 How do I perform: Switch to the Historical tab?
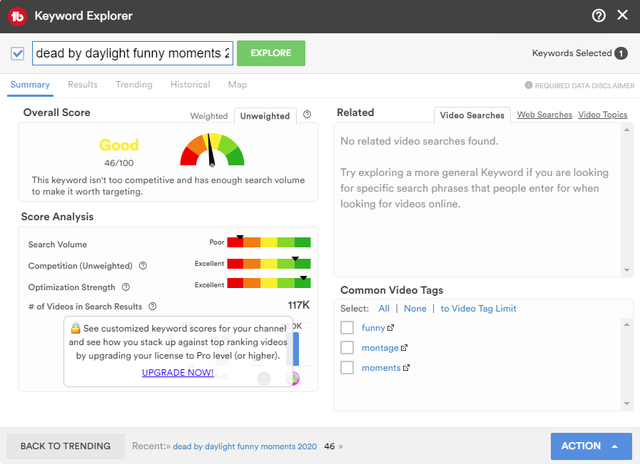[190, 84]
